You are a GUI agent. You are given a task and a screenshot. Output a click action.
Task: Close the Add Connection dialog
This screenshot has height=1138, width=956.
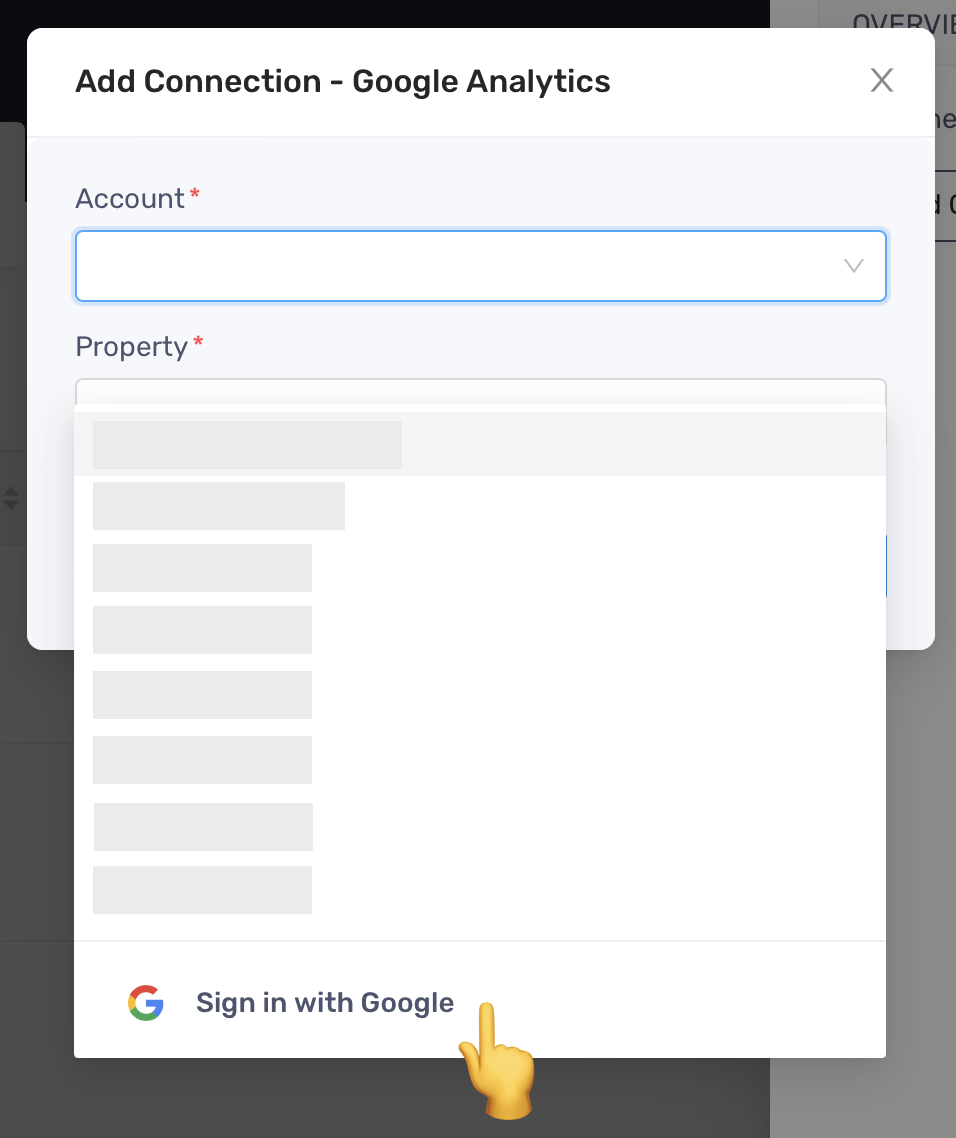tap(881, 80)
